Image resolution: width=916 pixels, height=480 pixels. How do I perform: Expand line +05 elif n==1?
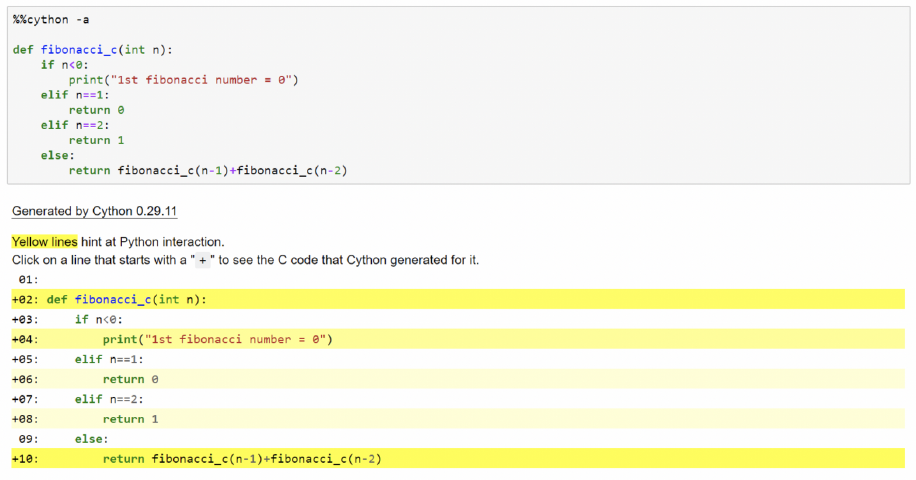pos(458,359)
